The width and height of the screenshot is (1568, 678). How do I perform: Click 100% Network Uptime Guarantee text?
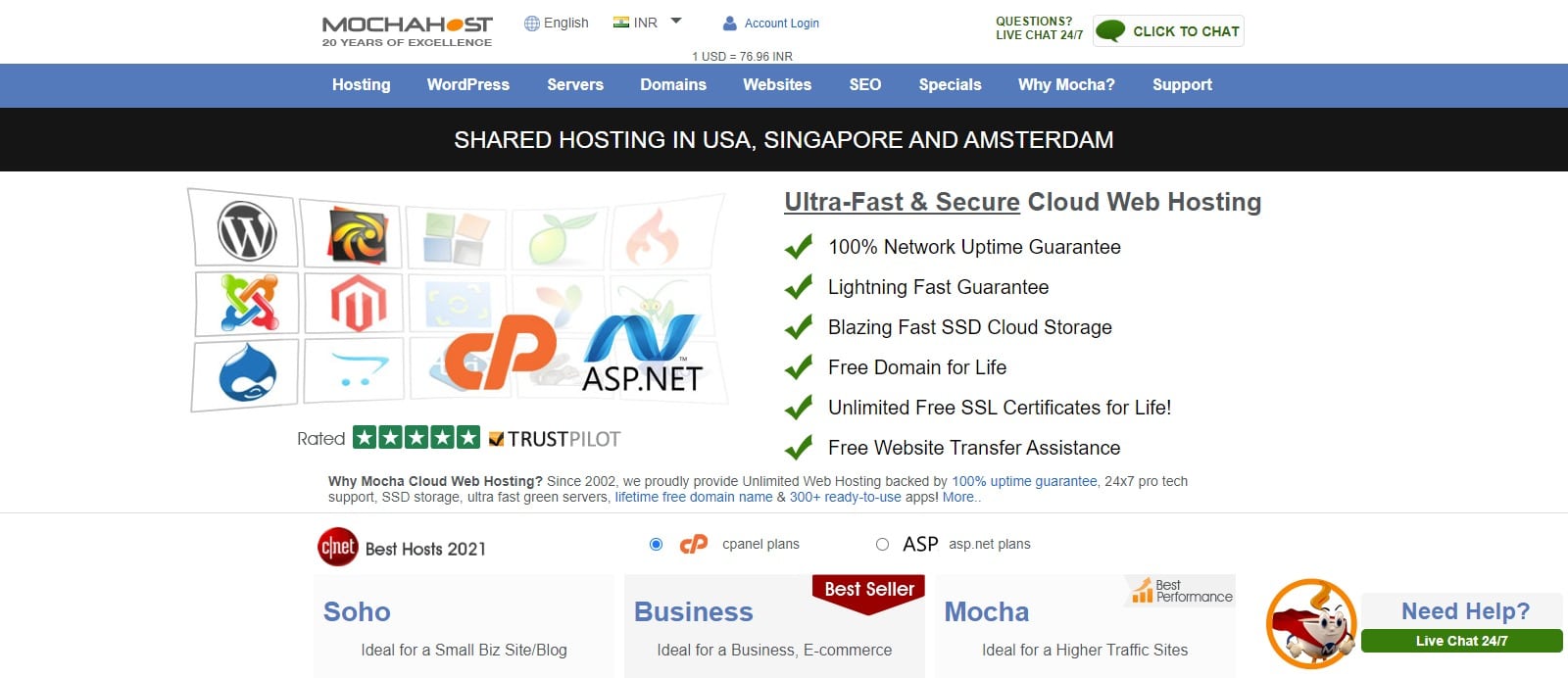click(974, 247)
